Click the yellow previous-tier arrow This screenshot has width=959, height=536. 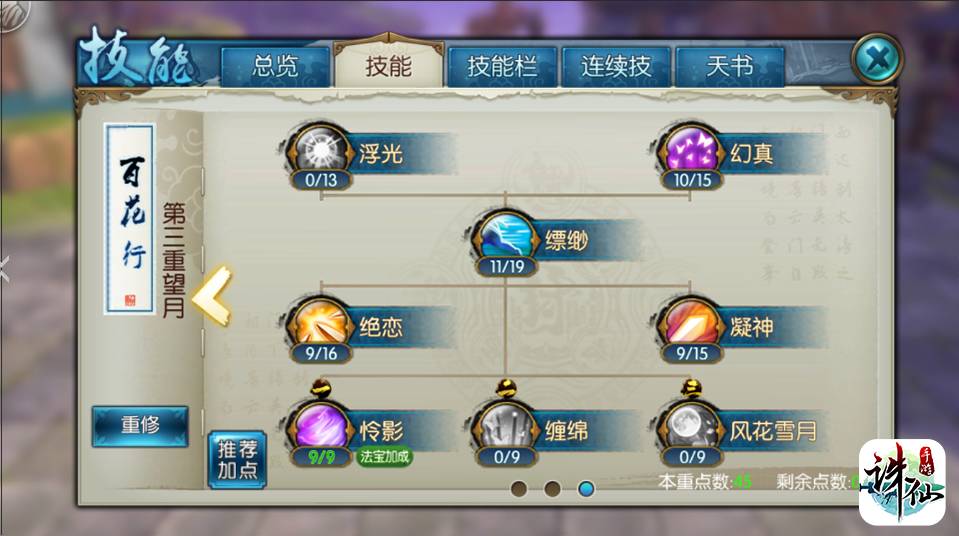coord(212,296)
